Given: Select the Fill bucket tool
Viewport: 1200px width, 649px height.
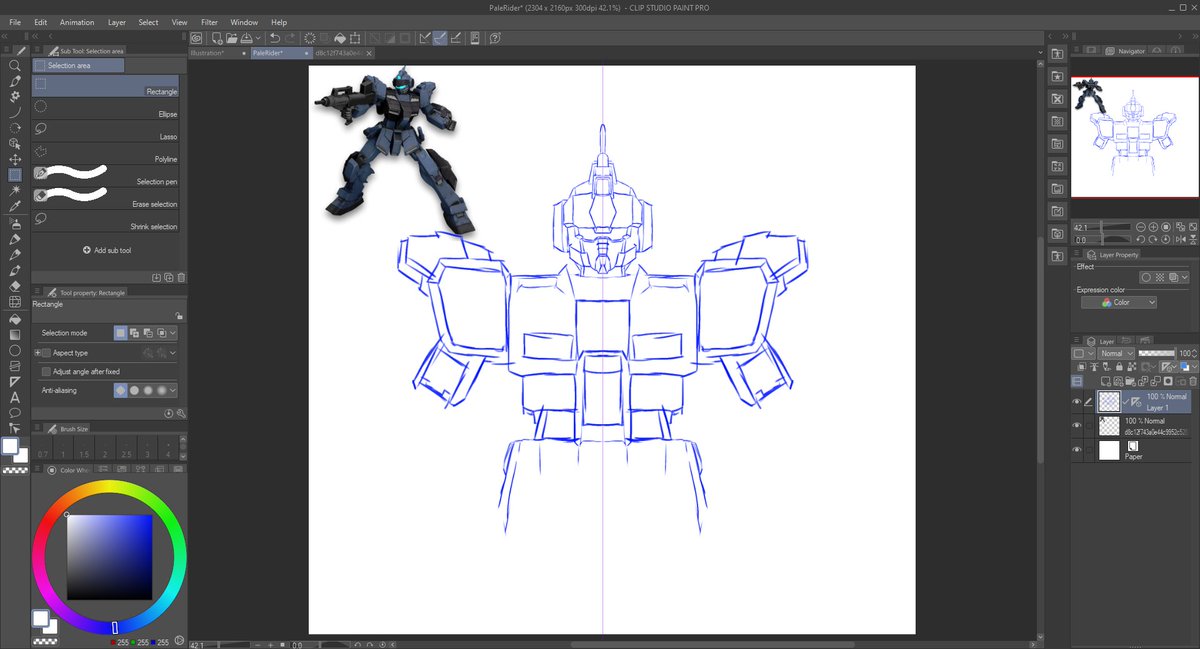Looking at the screenshot, I should tap(15, 319).
